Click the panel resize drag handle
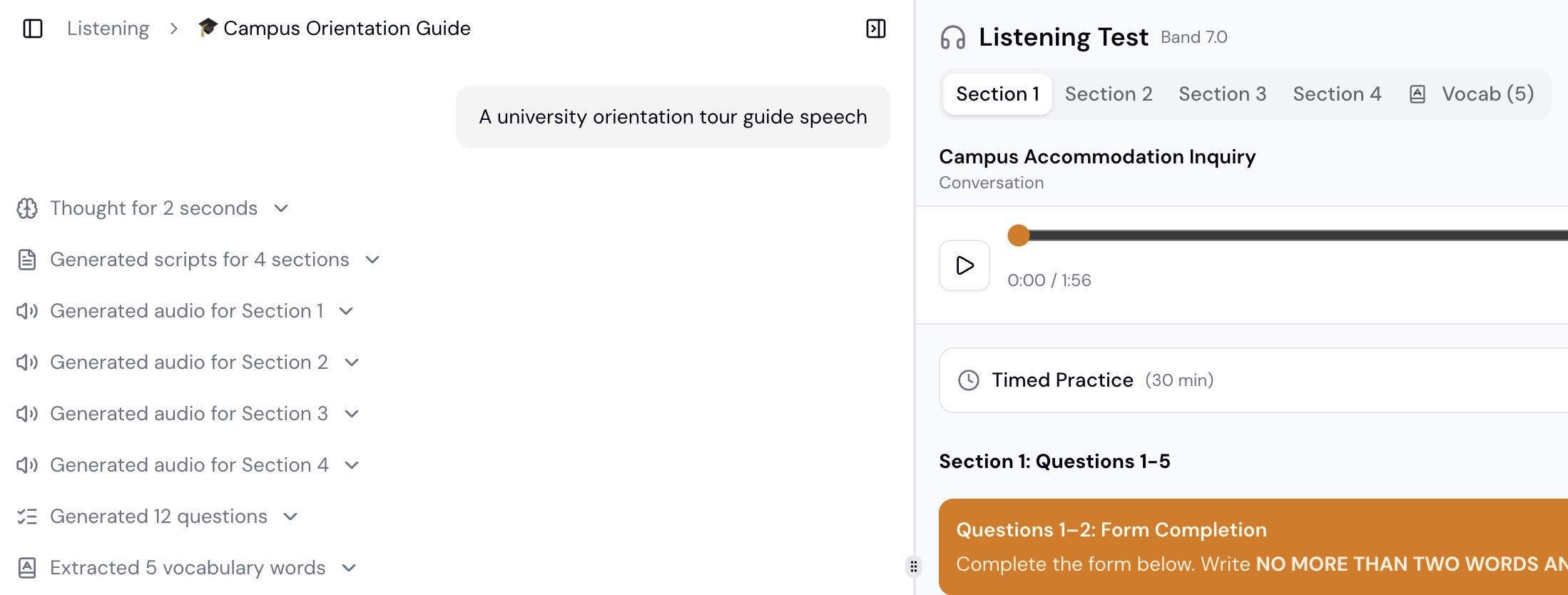The width and height of the screenshot is (1568, 595). click(914, 566)
